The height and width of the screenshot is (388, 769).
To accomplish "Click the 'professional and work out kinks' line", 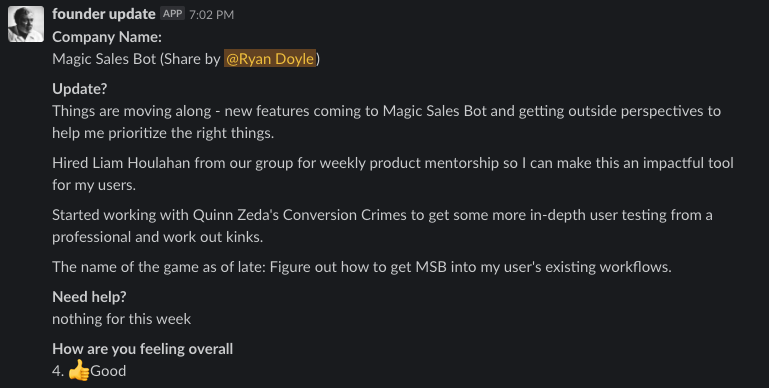I will click(157, 237).
